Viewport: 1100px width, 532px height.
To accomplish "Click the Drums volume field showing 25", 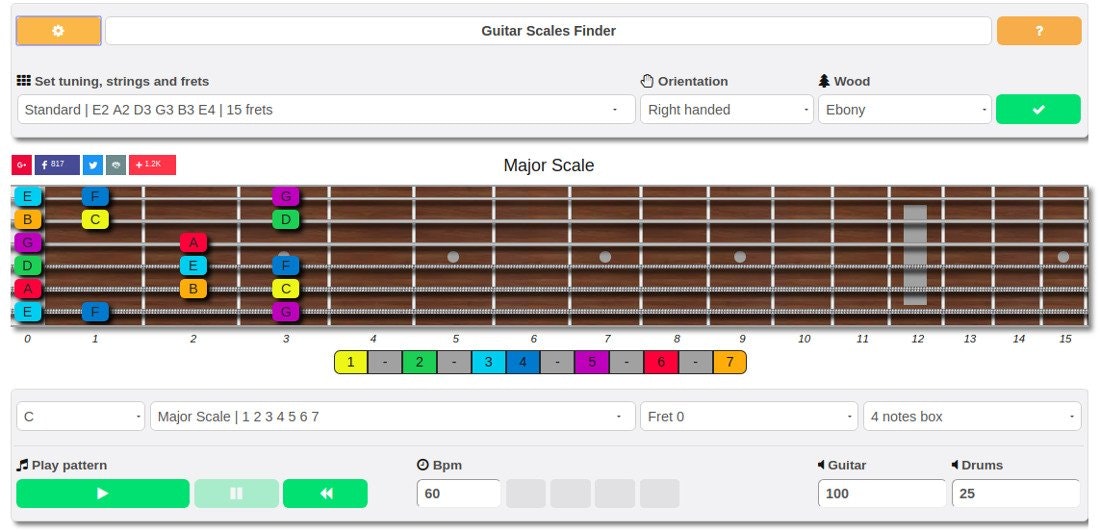I will 1016,493.
